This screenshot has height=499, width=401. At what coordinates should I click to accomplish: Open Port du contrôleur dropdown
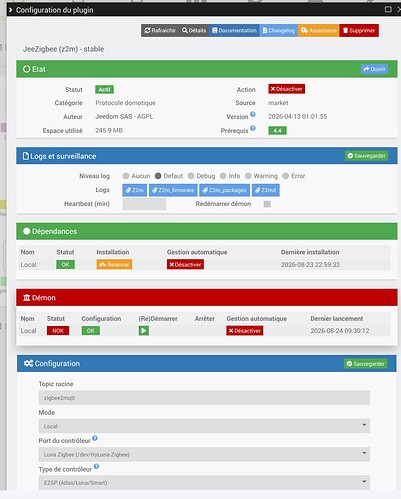pos(204,454)
